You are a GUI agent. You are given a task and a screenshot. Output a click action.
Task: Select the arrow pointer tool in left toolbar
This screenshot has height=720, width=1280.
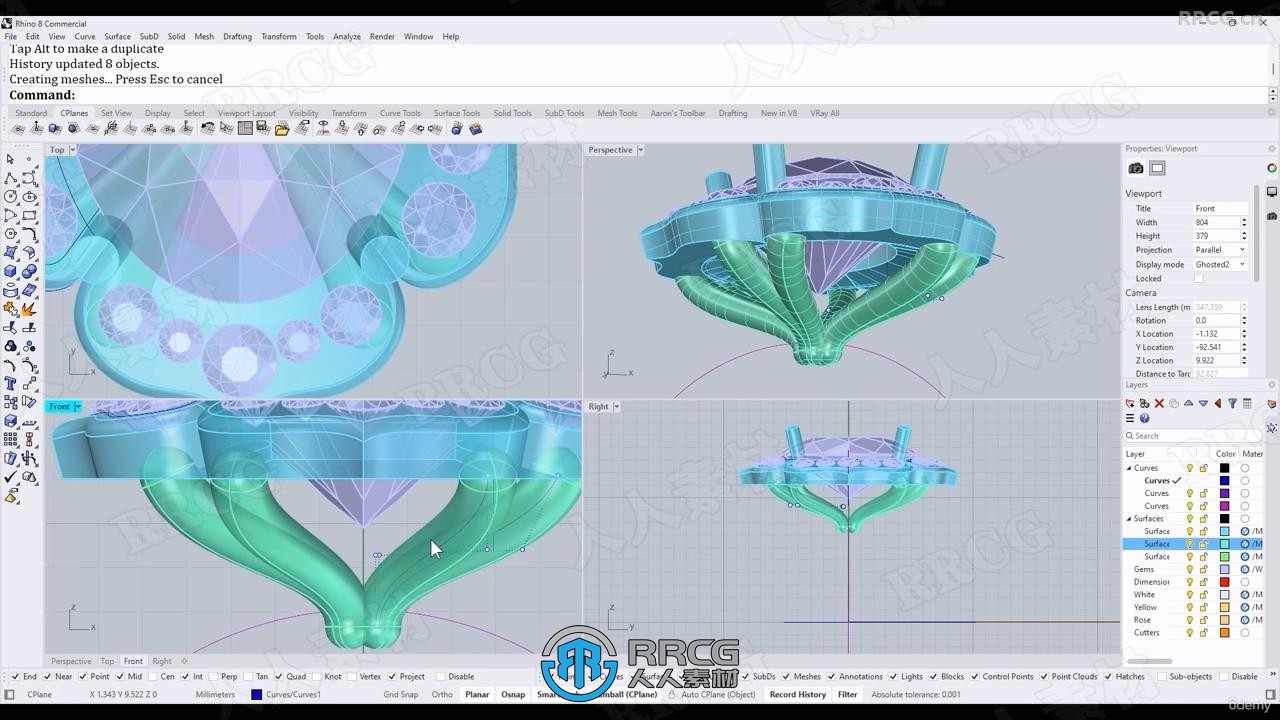tap(10, 159)
